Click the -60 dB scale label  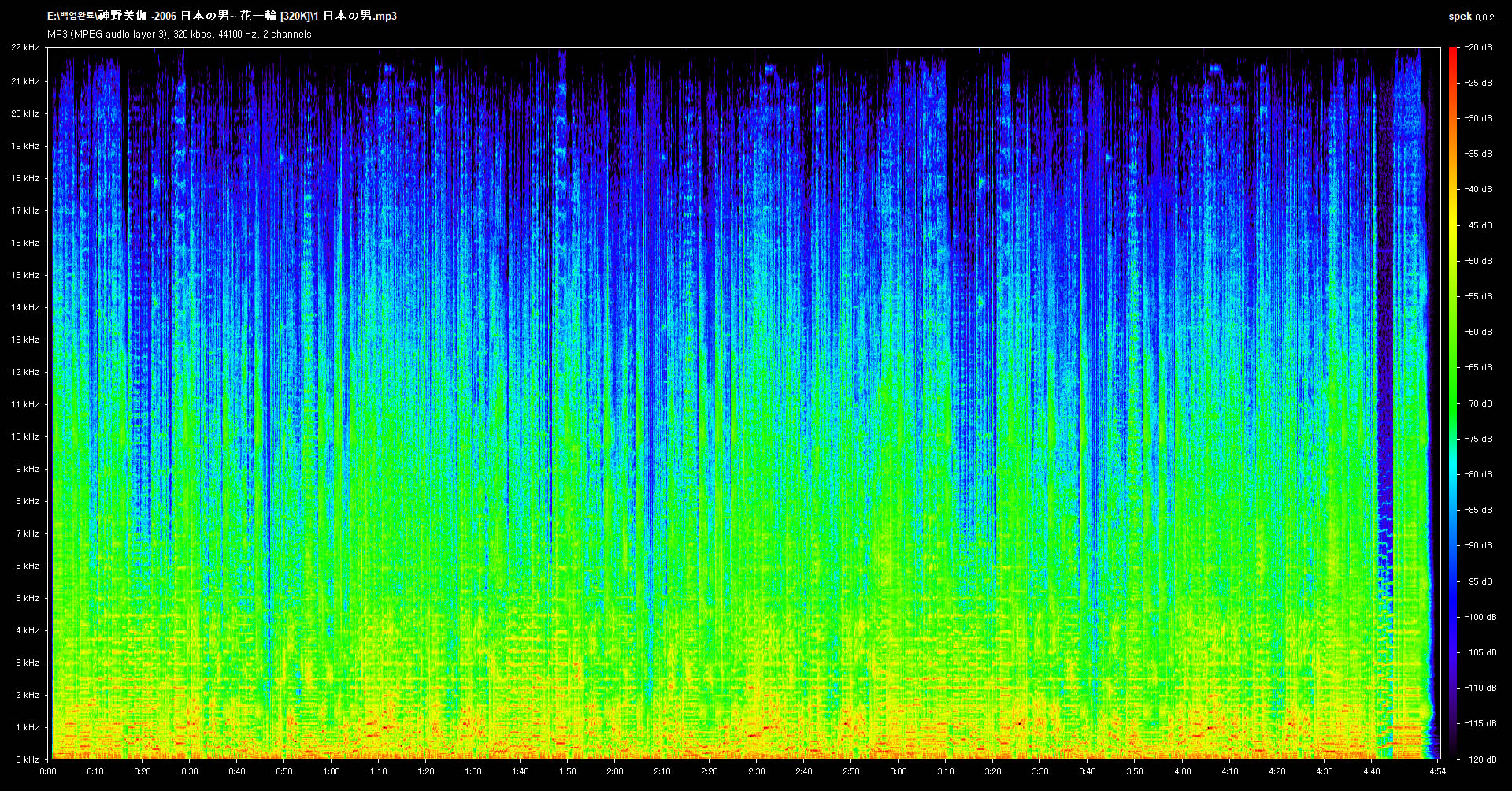[x=1477, y=332]
